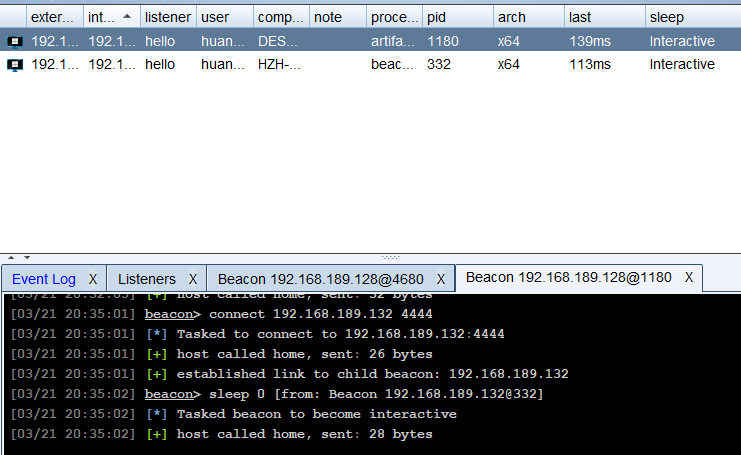This screenshot has height=455, width=741.
Task: Collapse panel using small up arrow on splitter
Action: click(x=11, y=258)
